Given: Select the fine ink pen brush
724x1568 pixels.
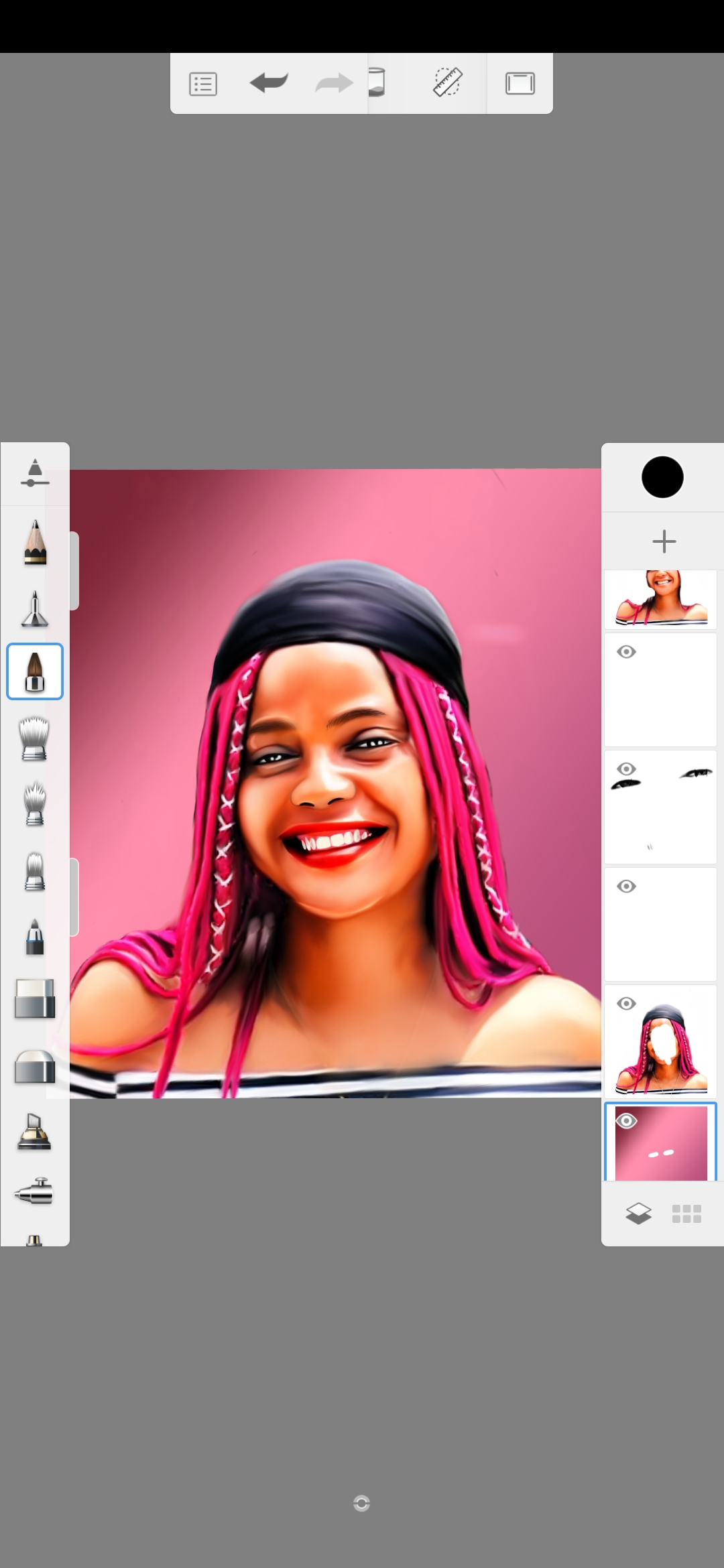Looking at the screenshot, I should click(35, 608).
